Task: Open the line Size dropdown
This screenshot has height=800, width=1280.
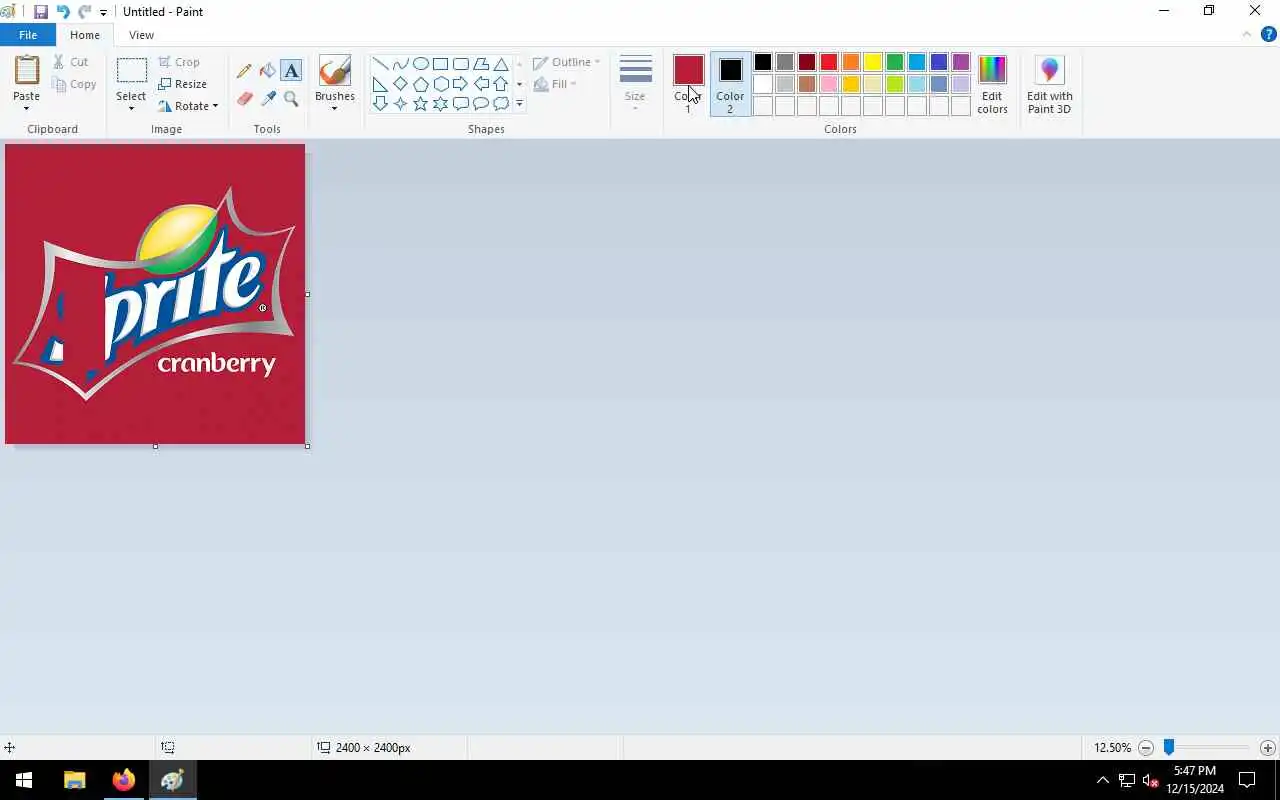Action: (x=635, y=82)
